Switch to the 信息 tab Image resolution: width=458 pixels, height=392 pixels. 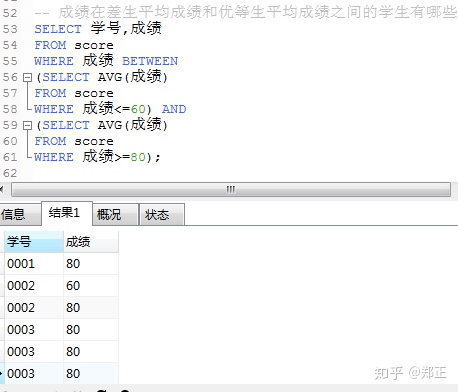pyautogui.click(x=20, y=214)
